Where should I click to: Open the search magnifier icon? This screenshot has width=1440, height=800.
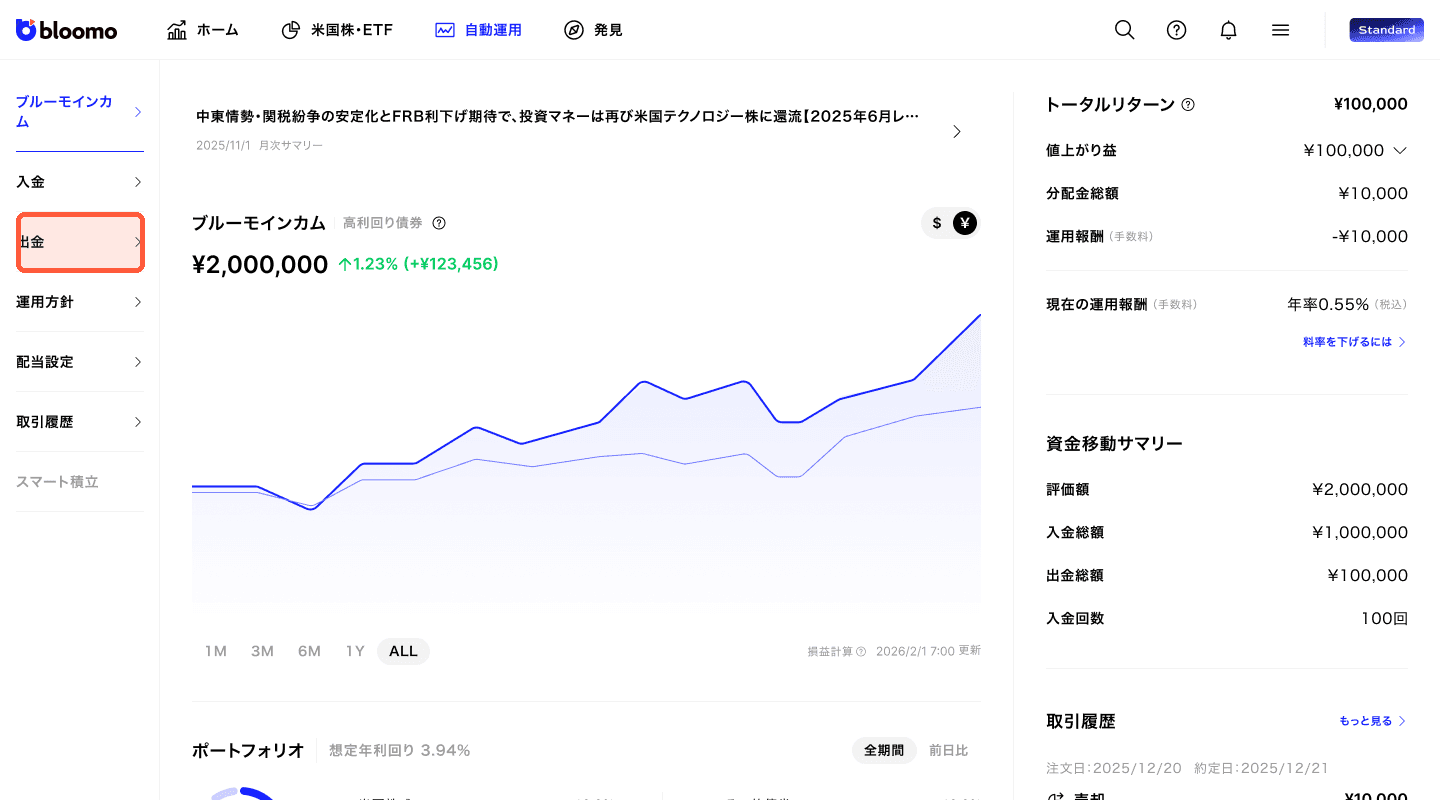tap(1125, 30)
